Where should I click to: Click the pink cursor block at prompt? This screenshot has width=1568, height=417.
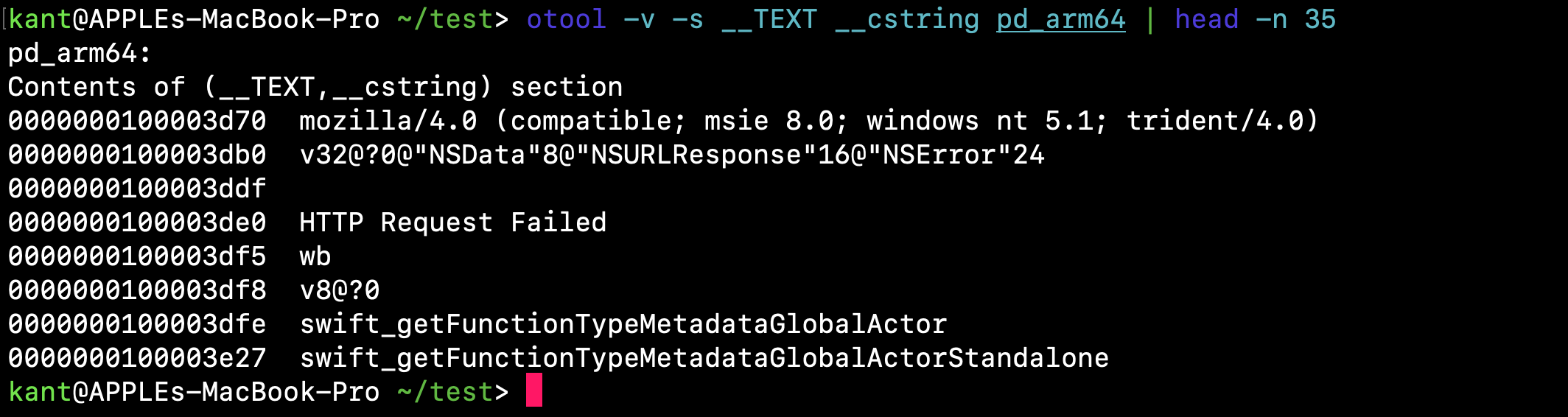534,390
